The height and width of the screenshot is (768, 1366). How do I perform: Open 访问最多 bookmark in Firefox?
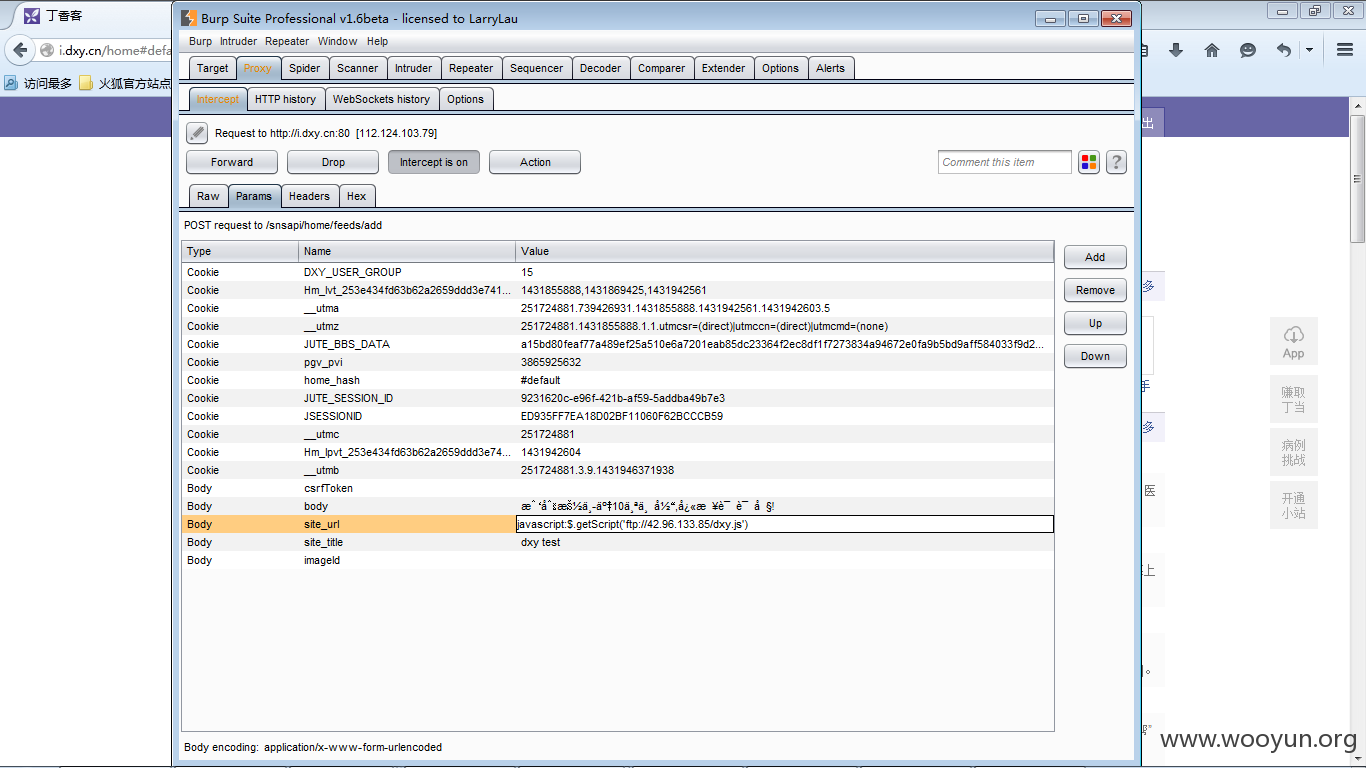pos(38,84)
